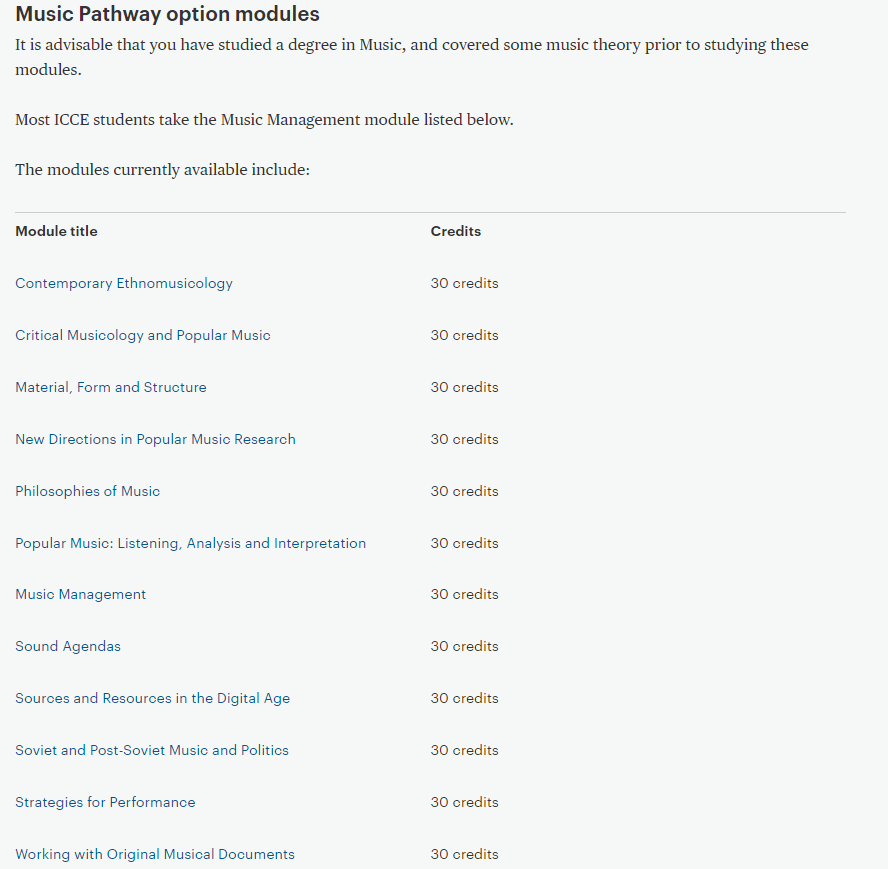This screenshot has width=888, height=869.
Task: Open Sources and Resources in the Digital Age
Action: [x=152, y=698]
